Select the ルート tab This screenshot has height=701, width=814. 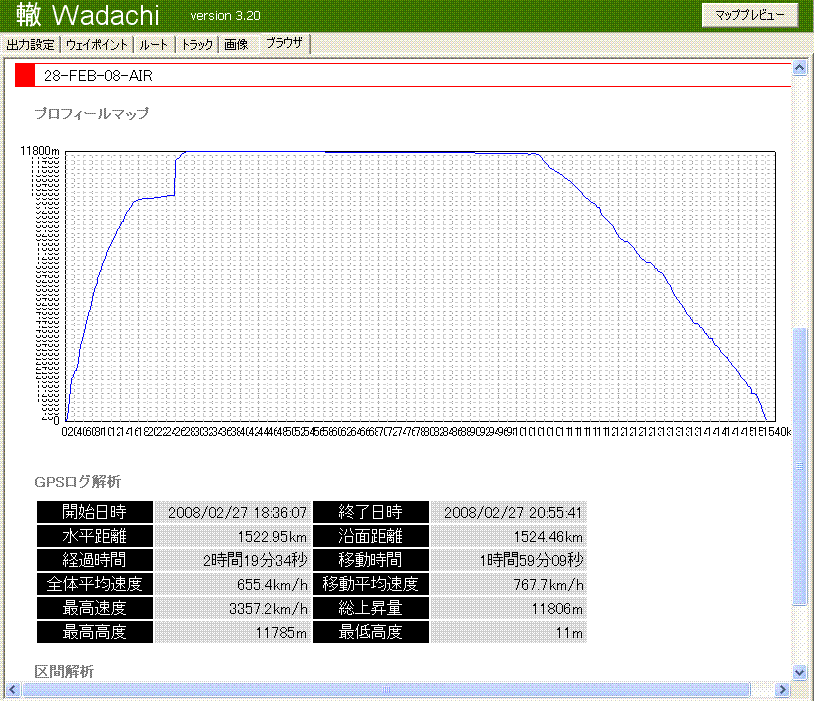point(153,45)
